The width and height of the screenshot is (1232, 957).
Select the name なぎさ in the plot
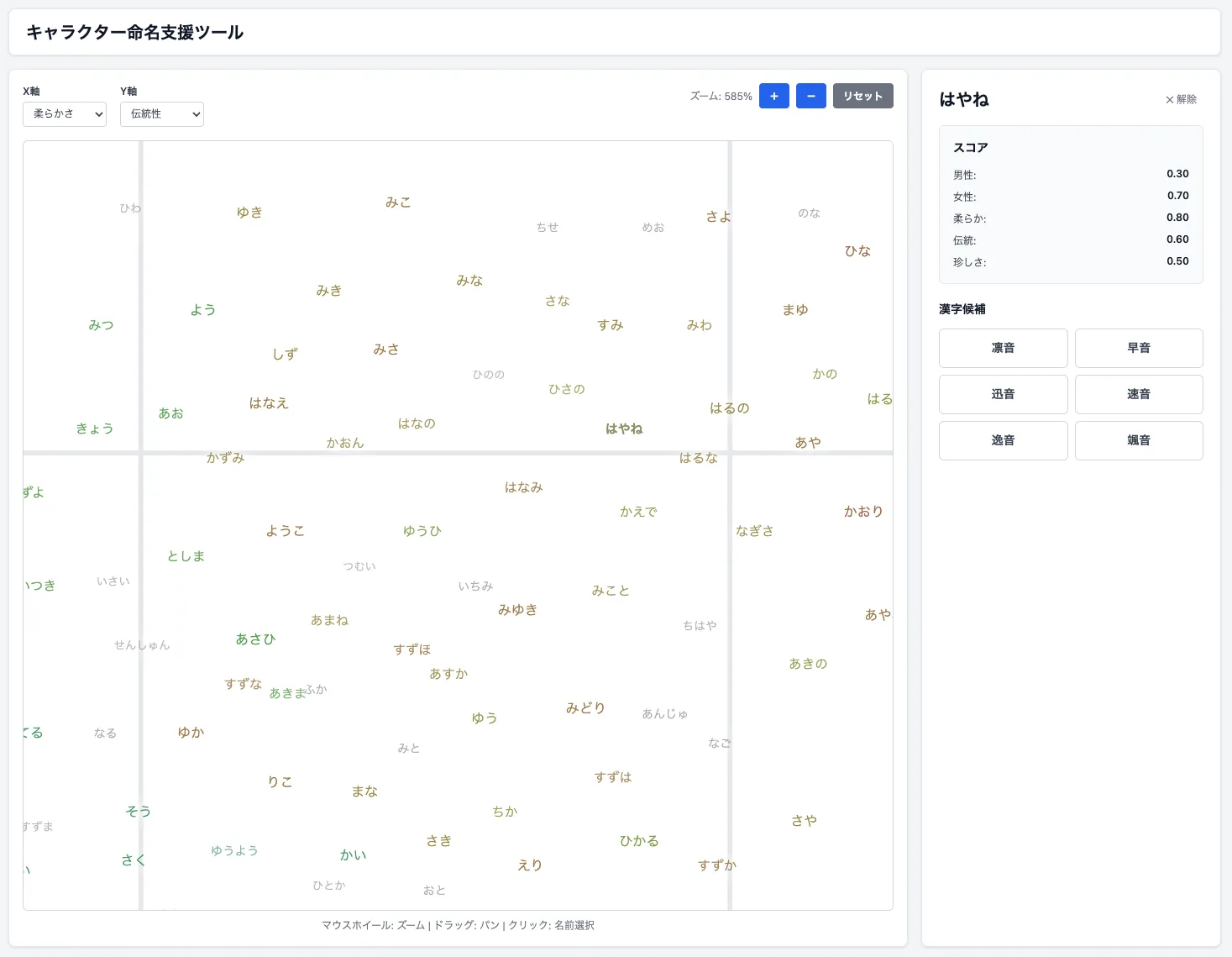[754, 531]
